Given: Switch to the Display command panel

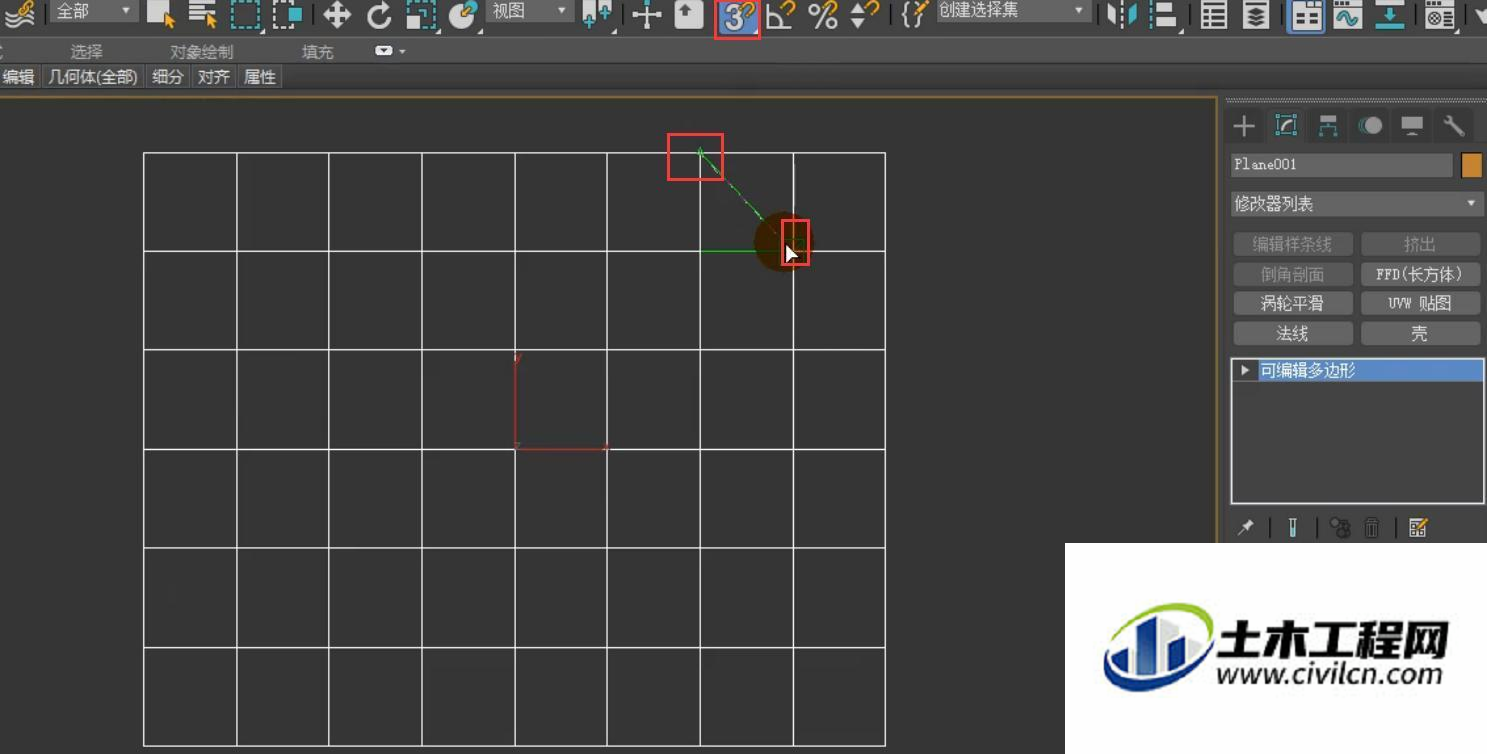Looking at the screenshot, I should pyautogui.click(x=1412, y=126).
